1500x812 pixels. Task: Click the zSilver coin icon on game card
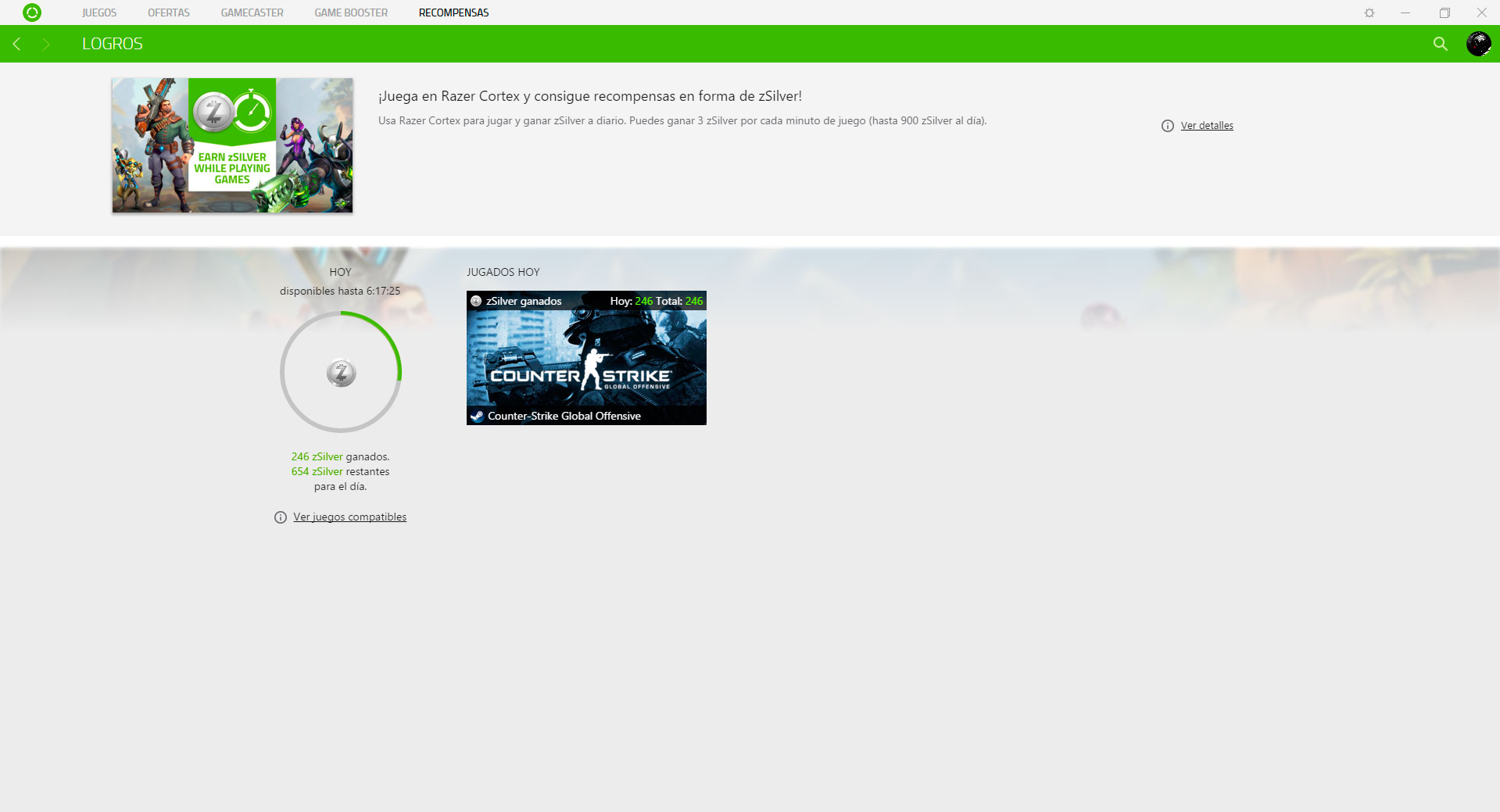(x=476, y=301)
